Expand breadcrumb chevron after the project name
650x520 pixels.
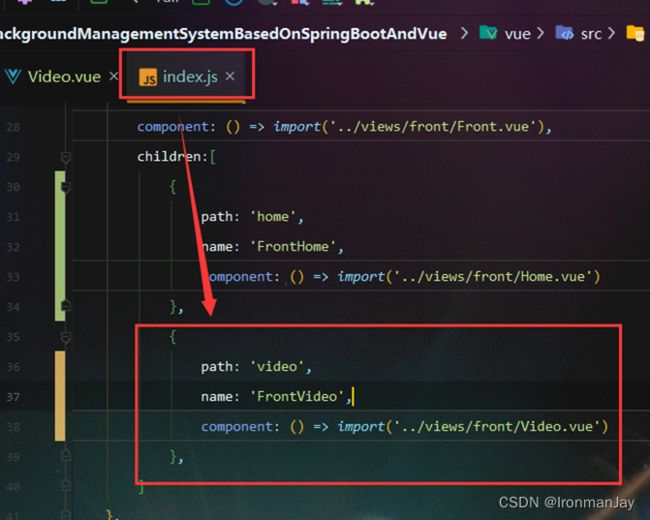coord(464,33)
